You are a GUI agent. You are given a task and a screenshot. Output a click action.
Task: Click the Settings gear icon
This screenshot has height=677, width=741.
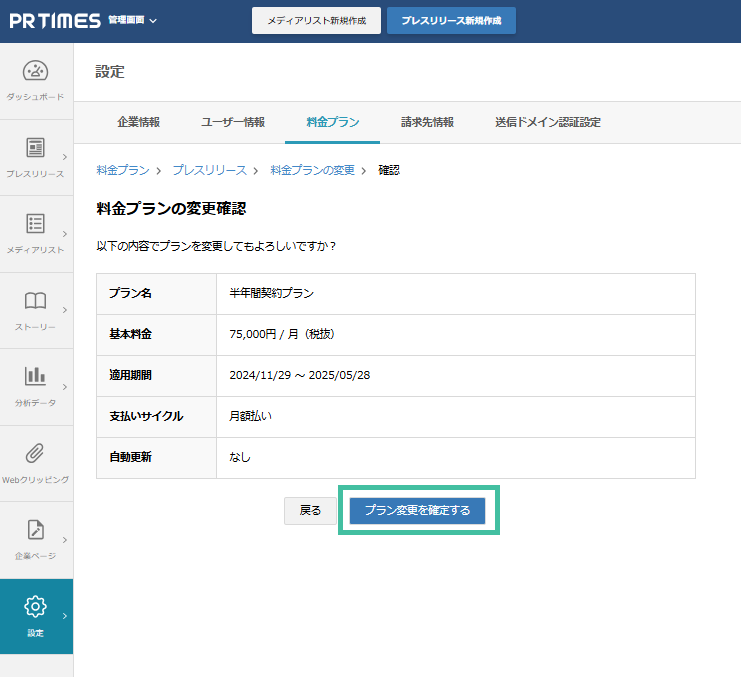click(35, 606)
